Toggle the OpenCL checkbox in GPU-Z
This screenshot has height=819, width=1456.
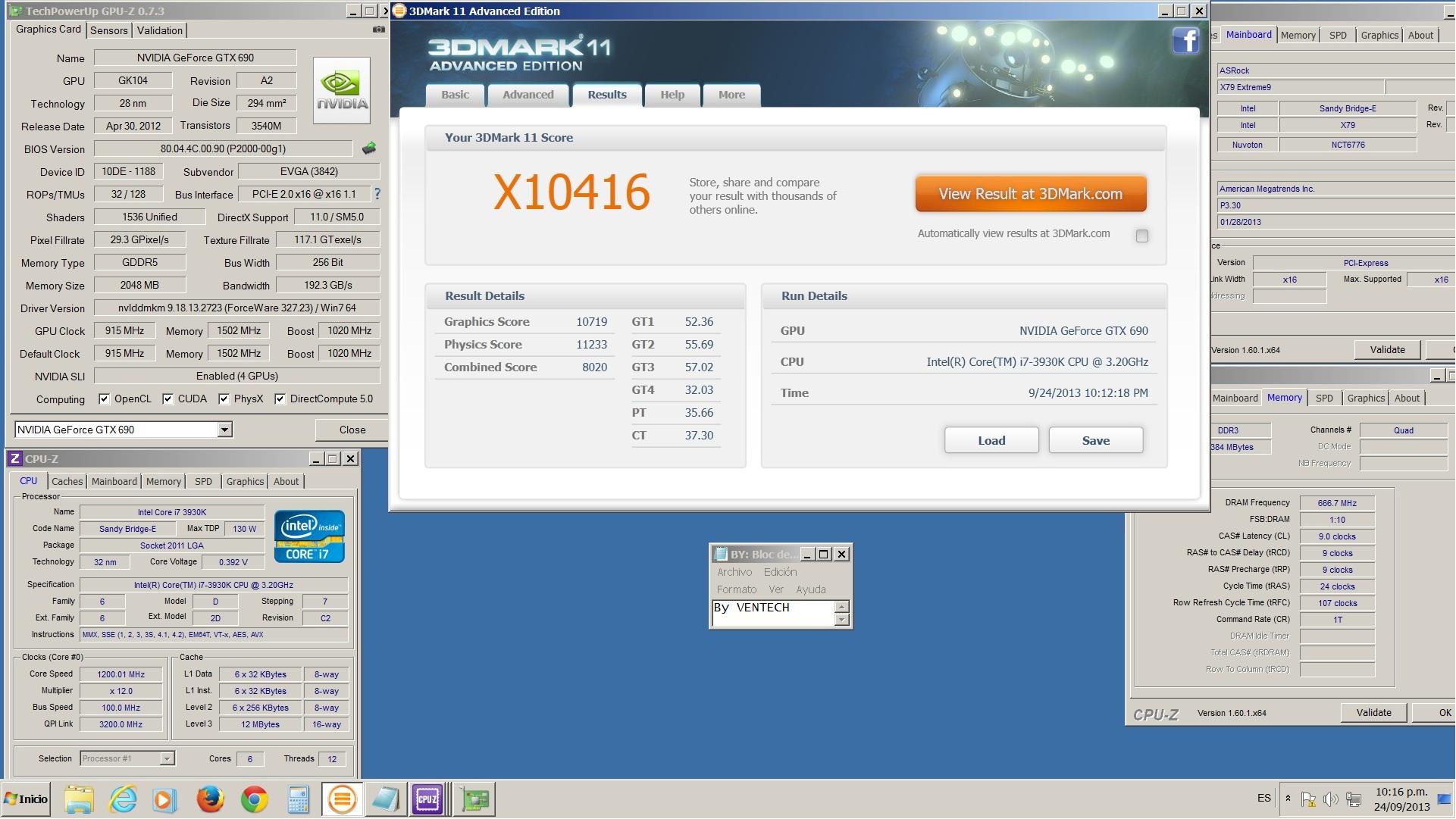tap(104, 399)
